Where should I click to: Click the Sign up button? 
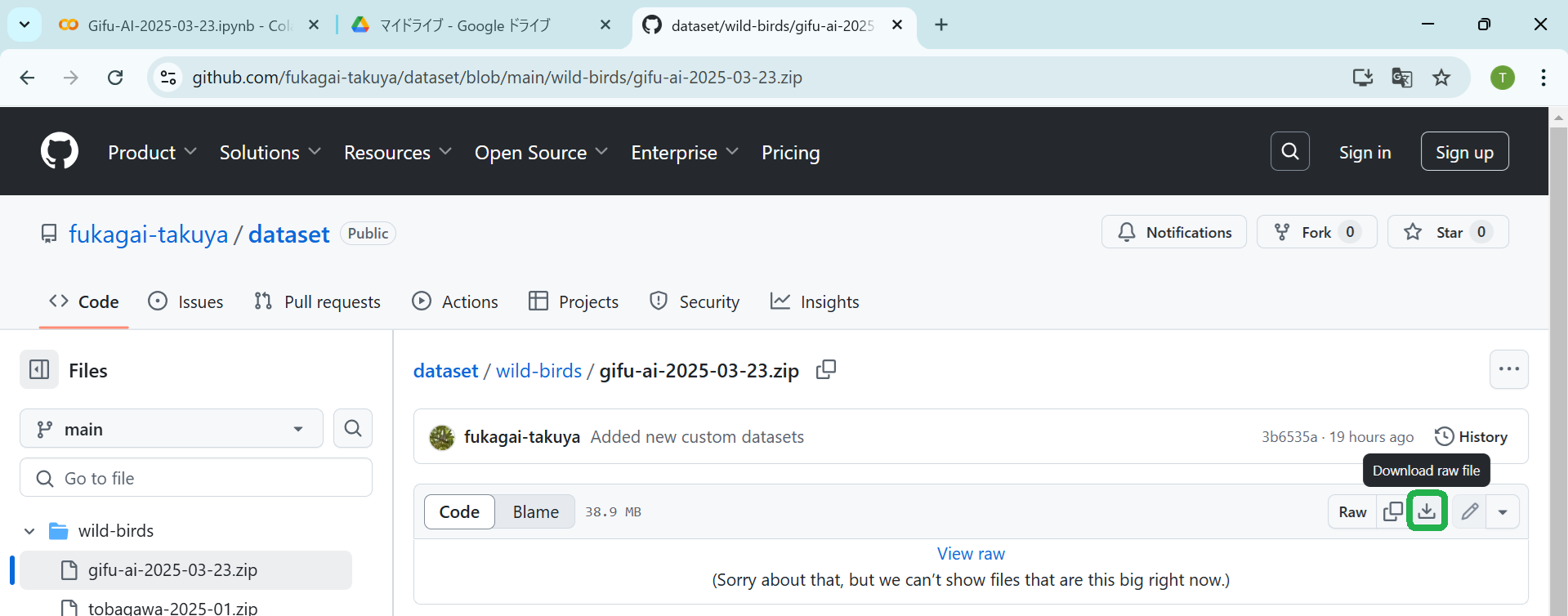[x=1464, y=151]
